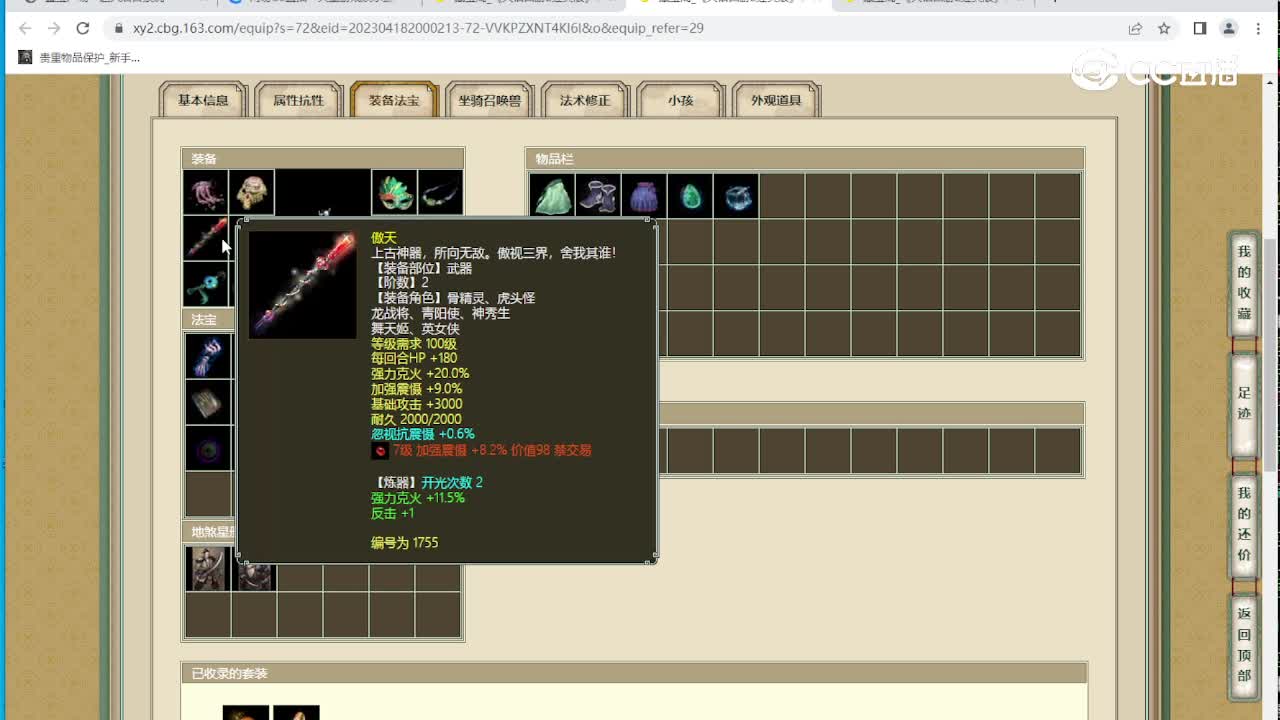Click the 编号为 1755 line
The height and width of the screenshot is (720, 1280).
pos(405,542)
